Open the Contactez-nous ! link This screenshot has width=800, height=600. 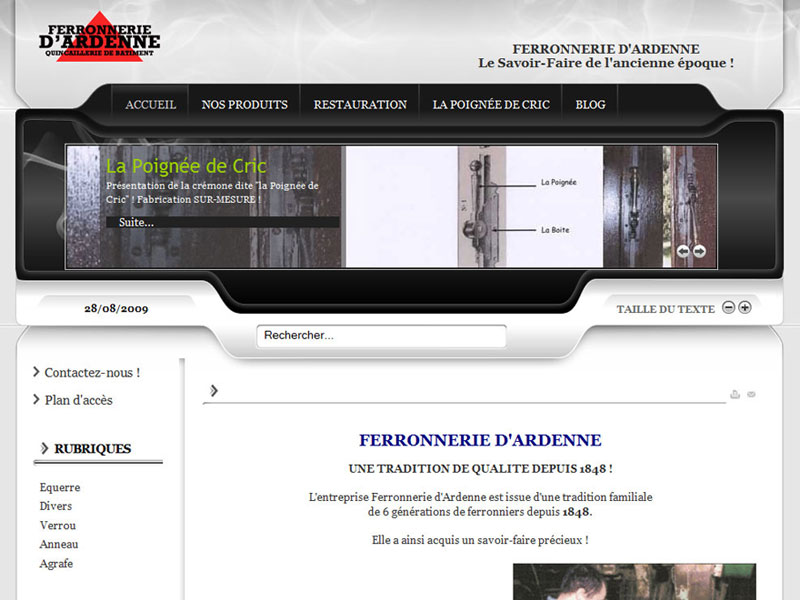pos(92,372)
